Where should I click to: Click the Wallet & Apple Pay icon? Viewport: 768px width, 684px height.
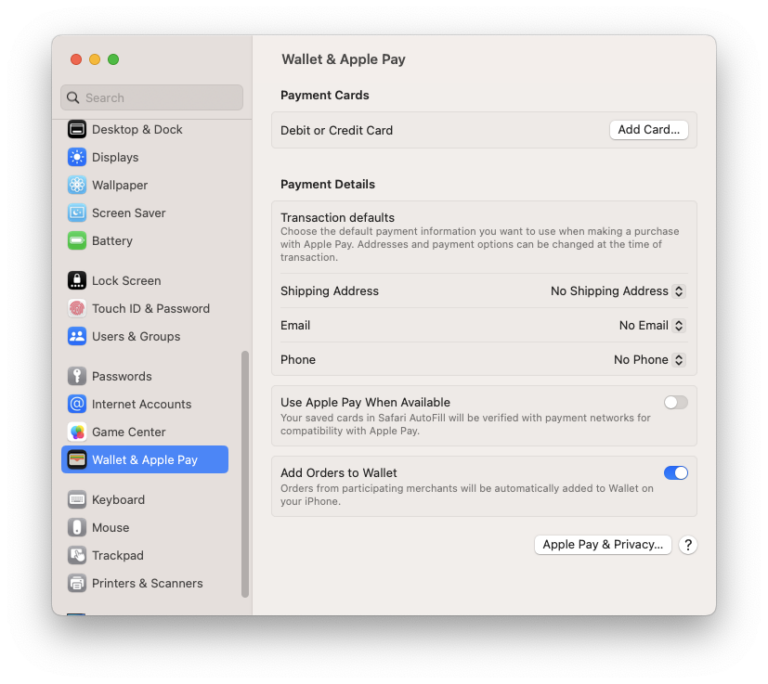click(x=77, y=460)
